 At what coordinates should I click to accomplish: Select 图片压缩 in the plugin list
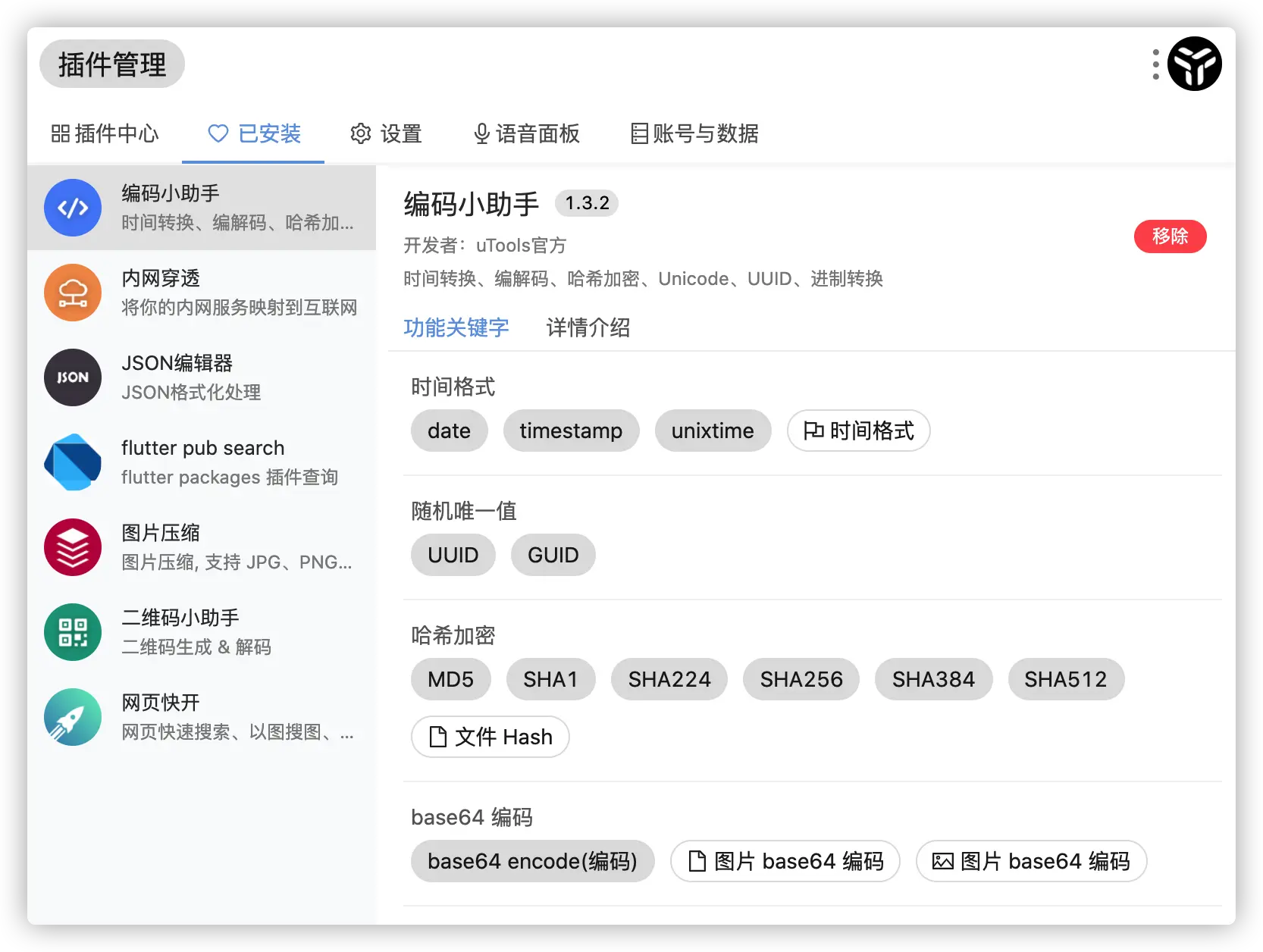(x=202, y=547)
